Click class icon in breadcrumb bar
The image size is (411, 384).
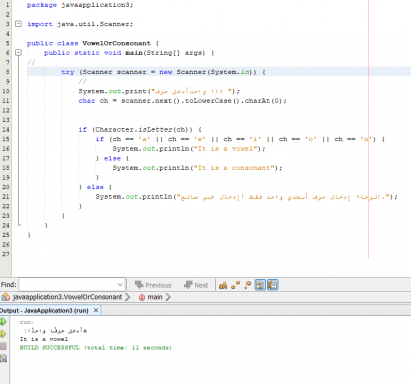point(6,297)
